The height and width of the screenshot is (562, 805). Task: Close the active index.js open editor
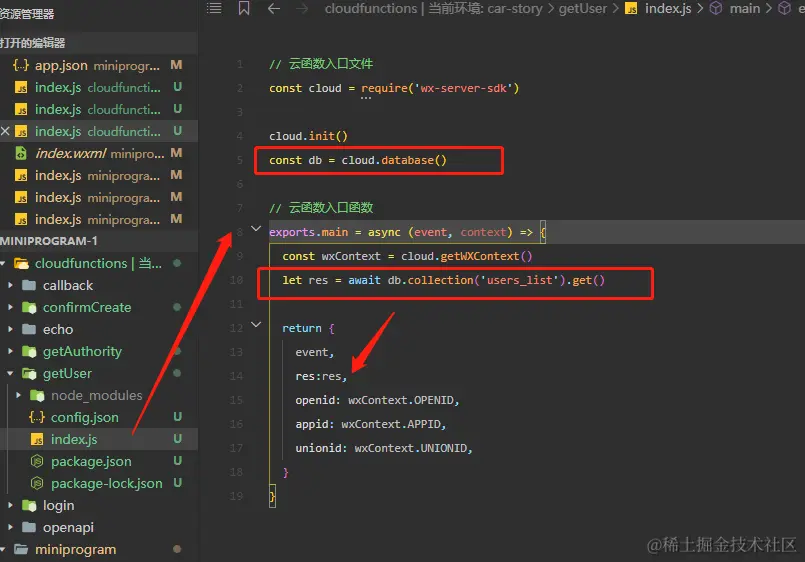point(6,131)
